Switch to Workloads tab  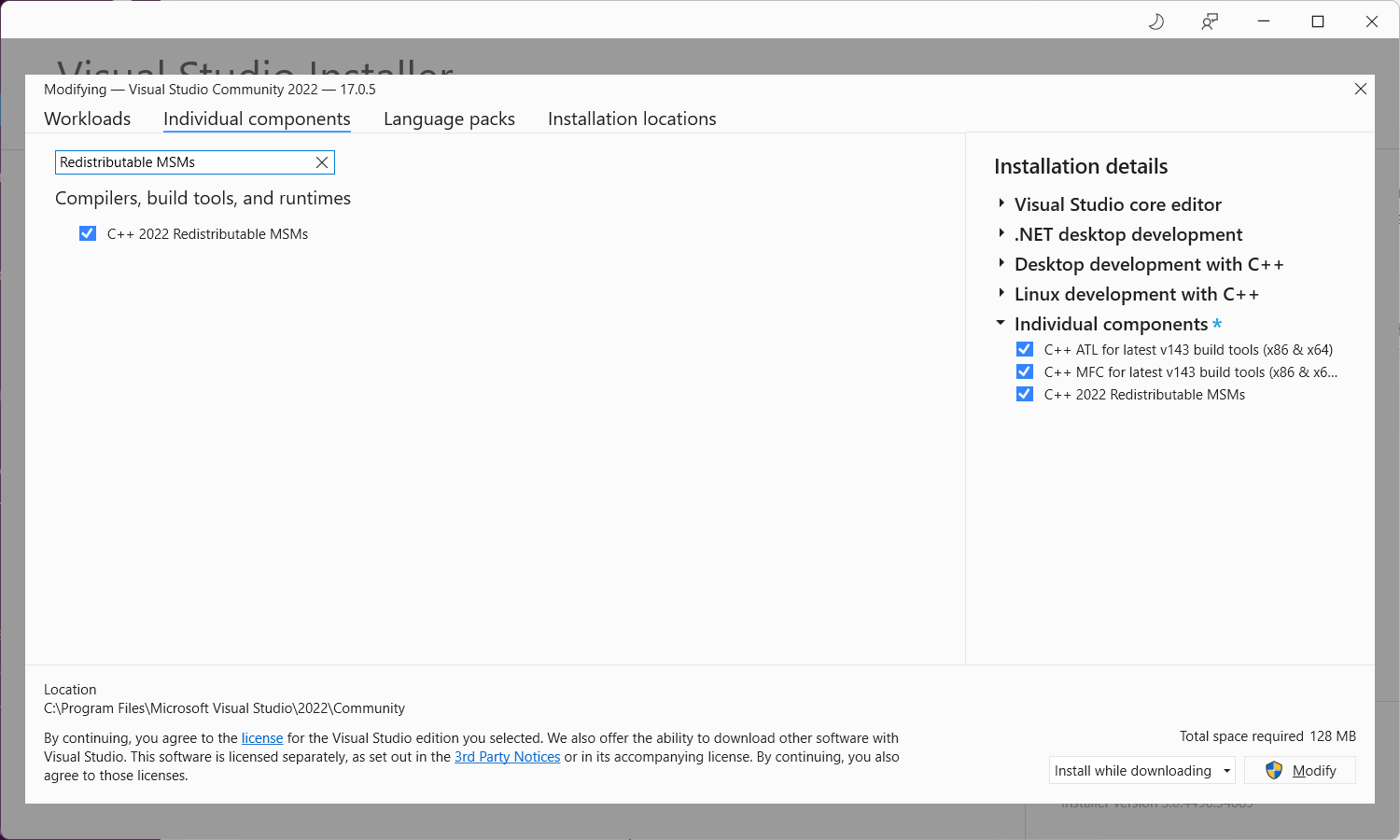[x=88, y=119]
